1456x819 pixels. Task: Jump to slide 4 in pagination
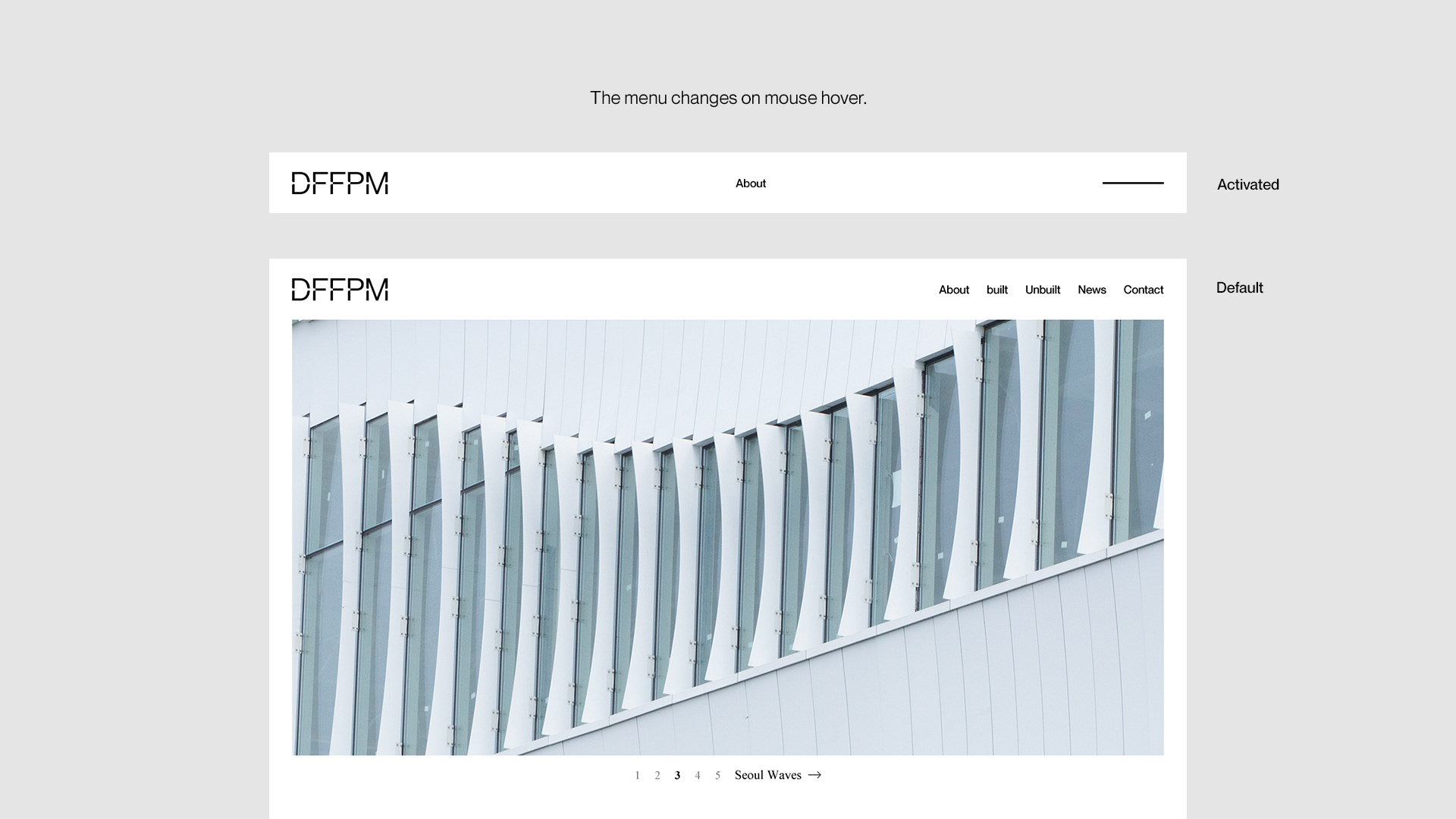(698, 775)
